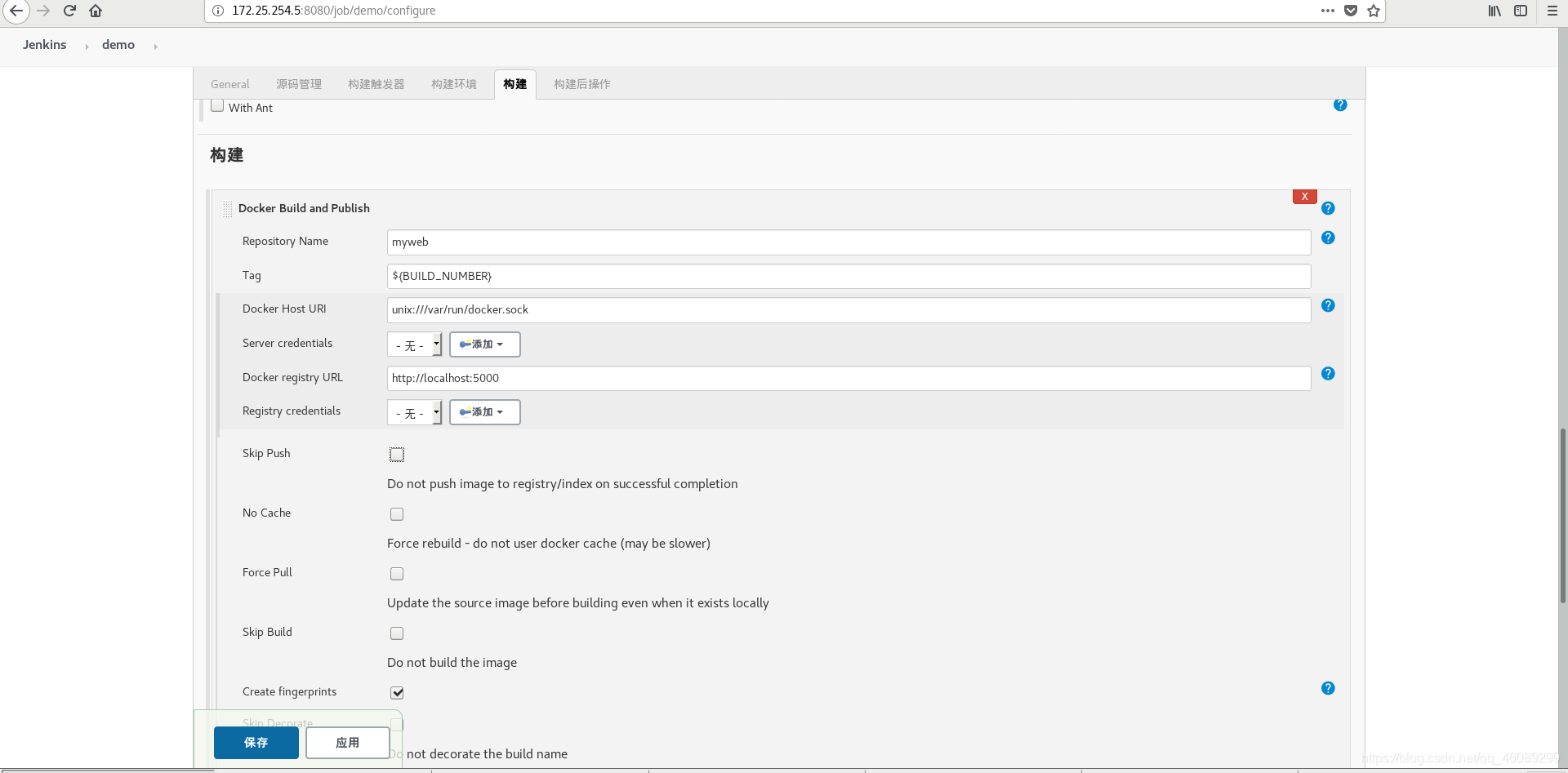The width and height of the screenshot is (1568, 773).
Task: Focus the Tag input field
Action: (x=849, y=276)
